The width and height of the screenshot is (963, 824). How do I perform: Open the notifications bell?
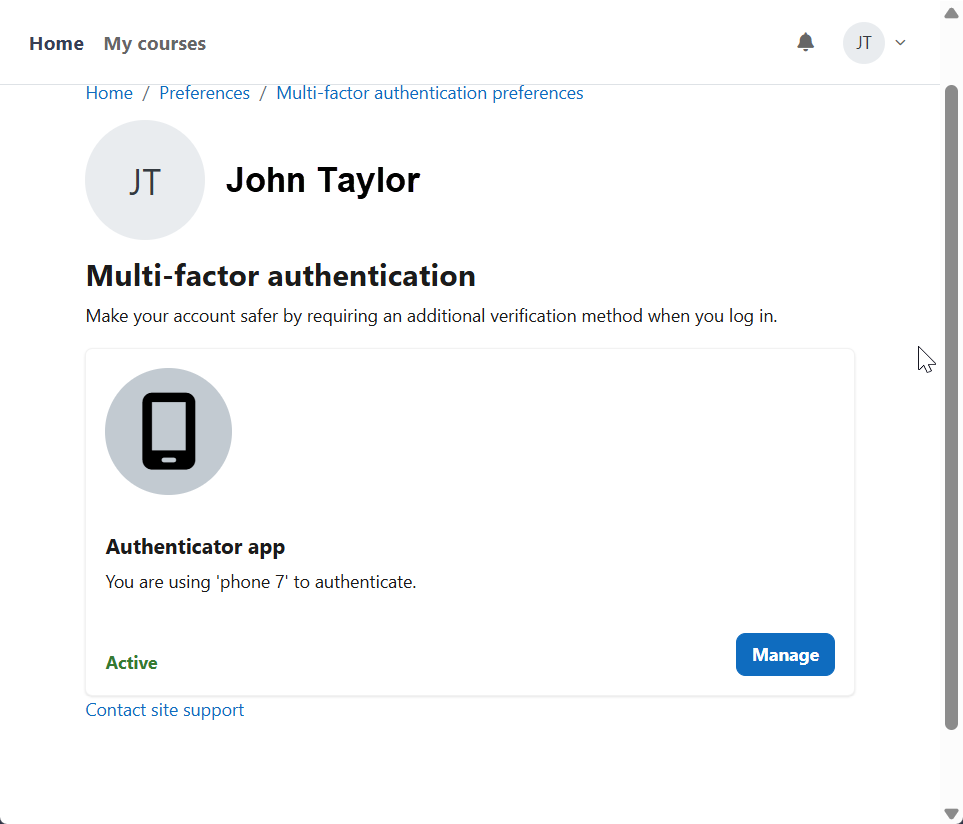805,42
